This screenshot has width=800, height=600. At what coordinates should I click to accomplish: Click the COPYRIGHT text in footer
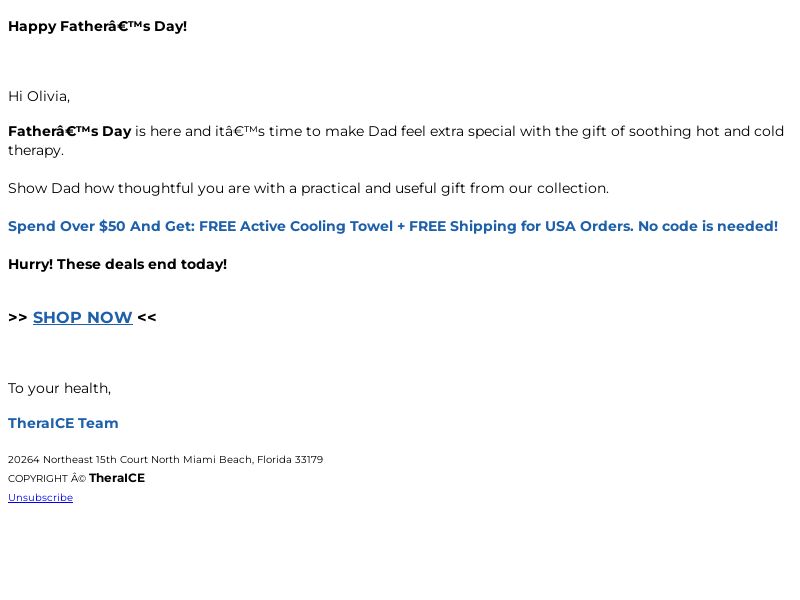click(x=38, y=479)
